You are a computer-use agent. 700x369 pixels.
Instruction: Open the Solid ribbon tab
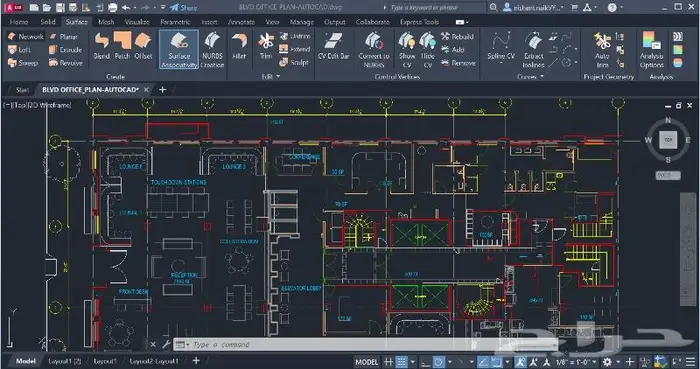click(48, 22)
